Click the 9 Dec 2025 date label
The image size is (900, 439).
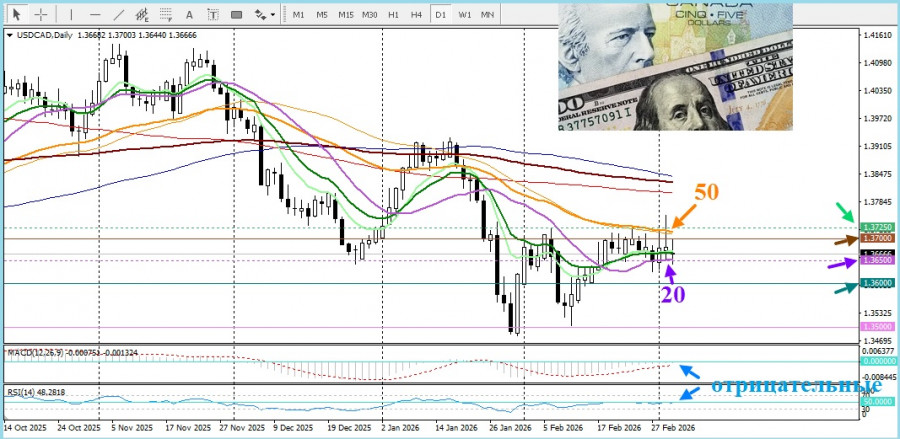click(294, 428)
